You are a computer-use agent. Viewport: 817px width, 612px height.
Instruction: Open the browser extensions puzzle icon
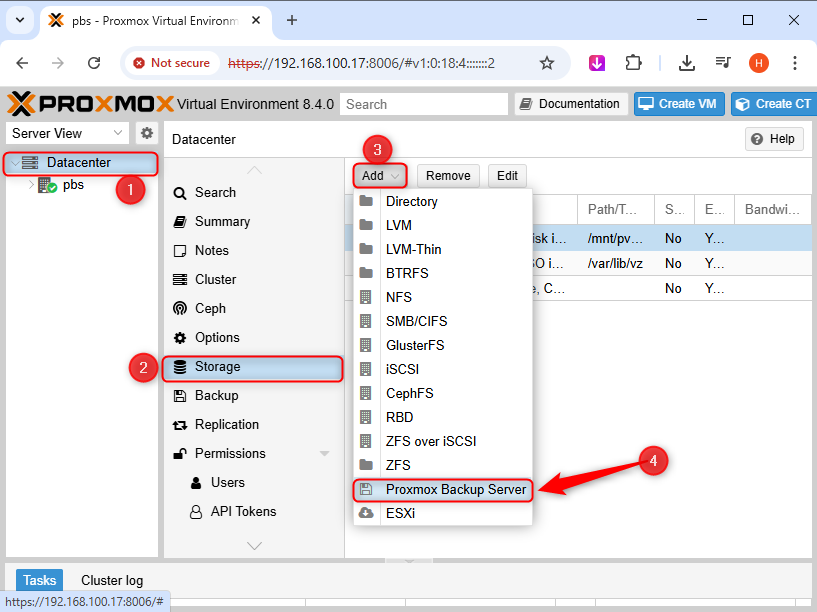633,64
